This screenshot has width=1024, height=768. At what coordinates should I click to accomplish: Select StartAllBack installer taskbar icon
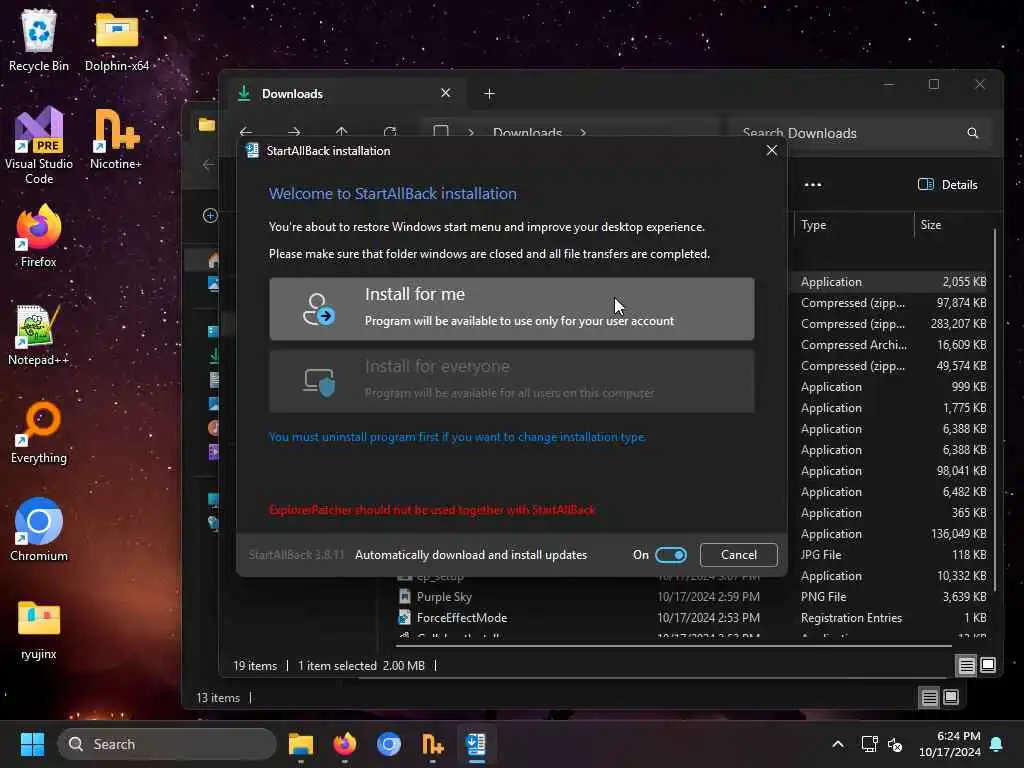476,744
